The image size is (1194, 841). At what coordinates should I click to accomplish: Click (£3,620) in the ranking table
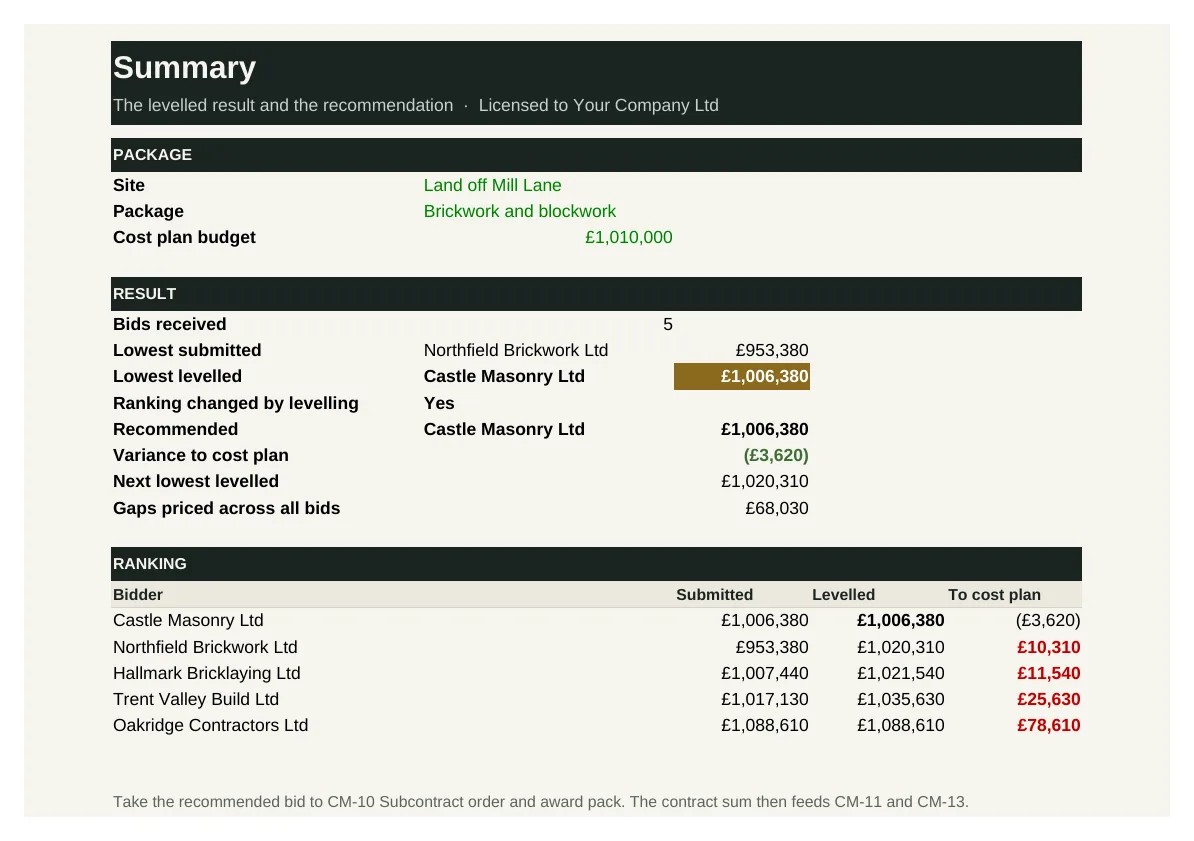click(x=1048, y=620)
